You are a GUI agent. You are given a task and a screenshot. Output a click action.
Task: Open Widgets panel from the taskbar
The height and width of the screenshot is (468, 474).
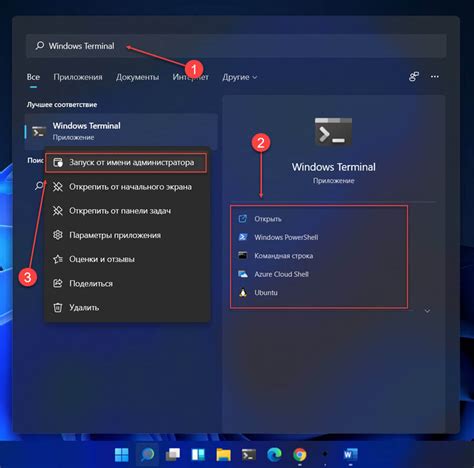198,454
